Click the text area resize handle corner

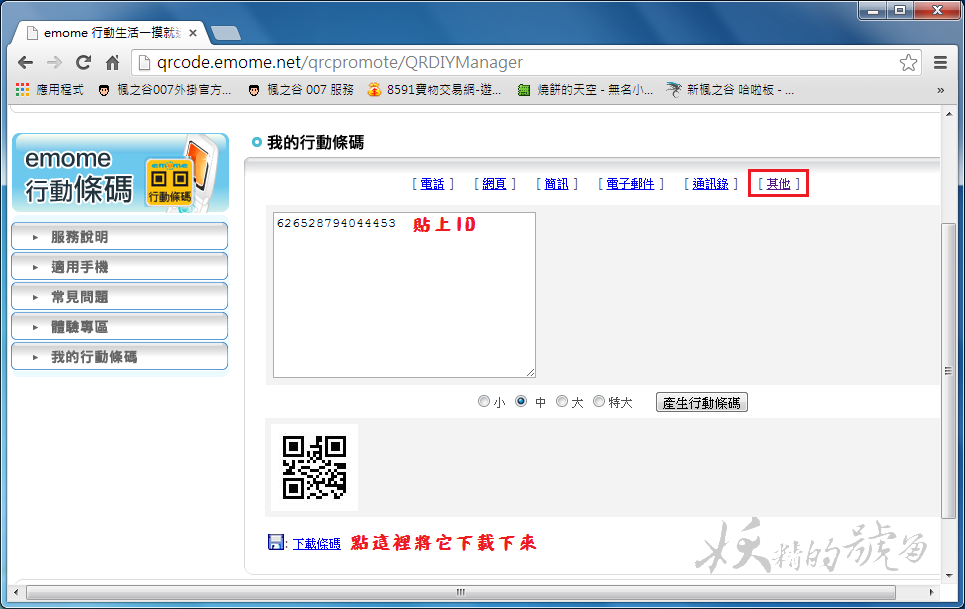pos(531,373)
